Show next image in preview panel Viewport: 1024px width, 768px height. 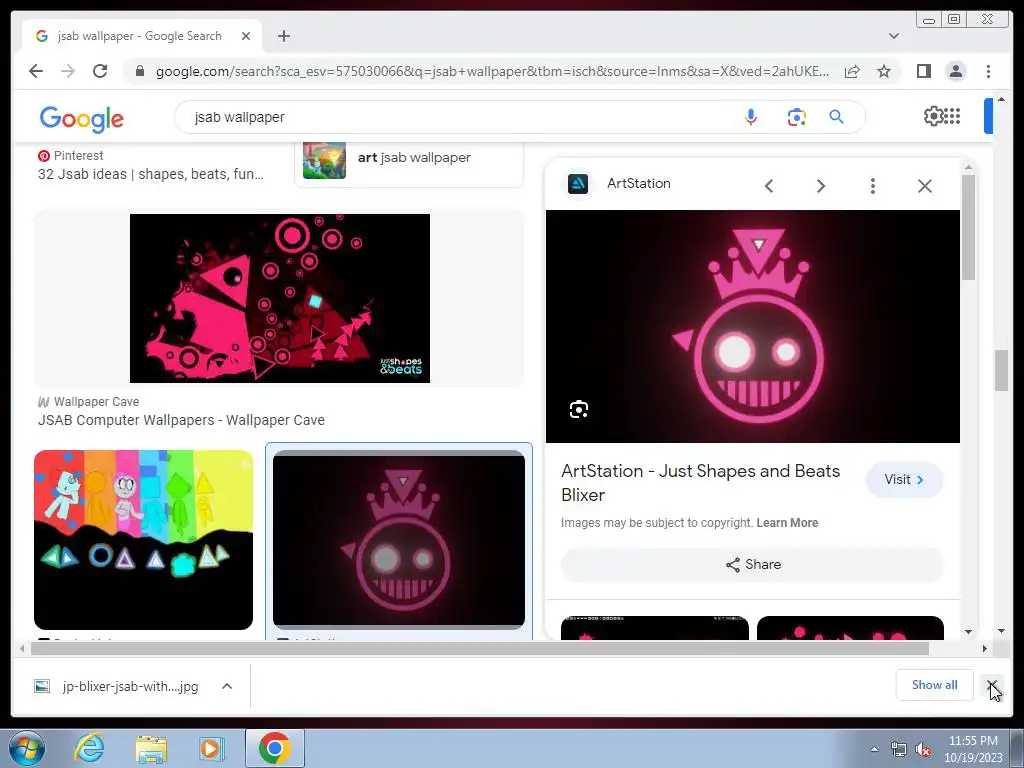[821, 186]
